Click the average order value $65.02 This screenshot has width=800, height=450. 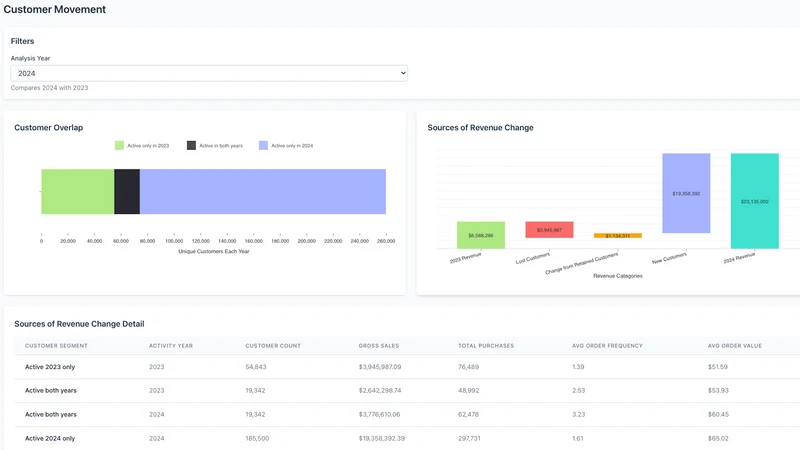pyautogui.click(x=718, y=438)
